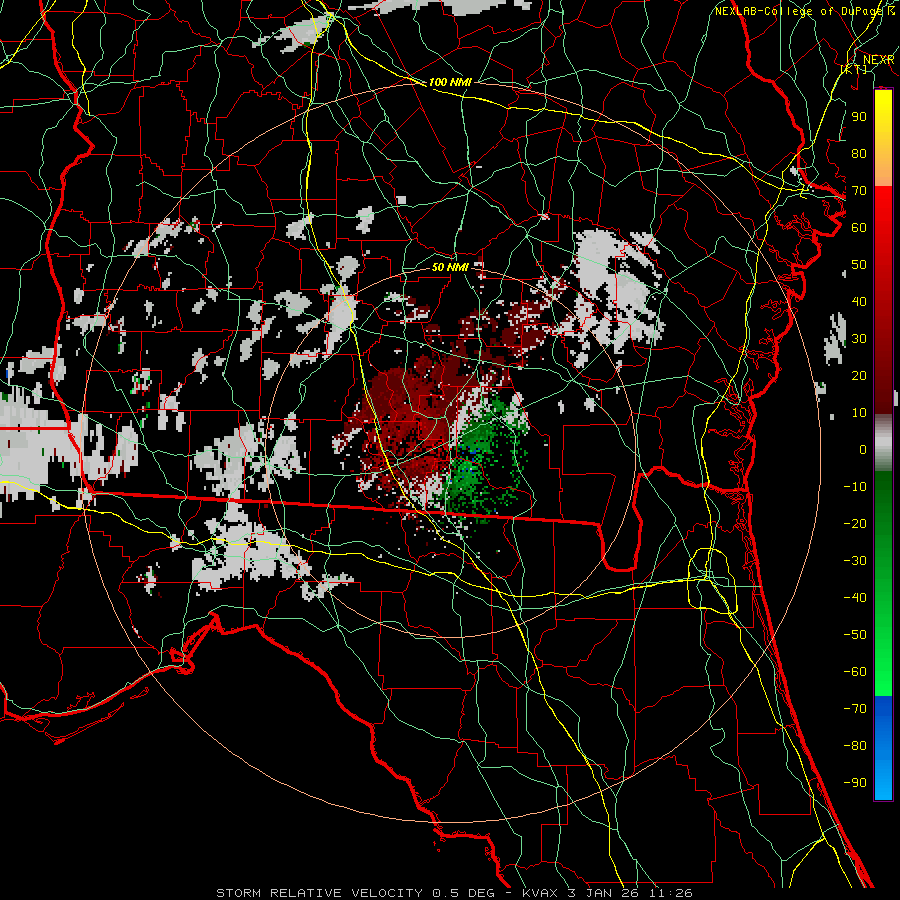
Task: Click the blue band of the velocity color scale
Action: pyautogui.click(x=883, y=746)
